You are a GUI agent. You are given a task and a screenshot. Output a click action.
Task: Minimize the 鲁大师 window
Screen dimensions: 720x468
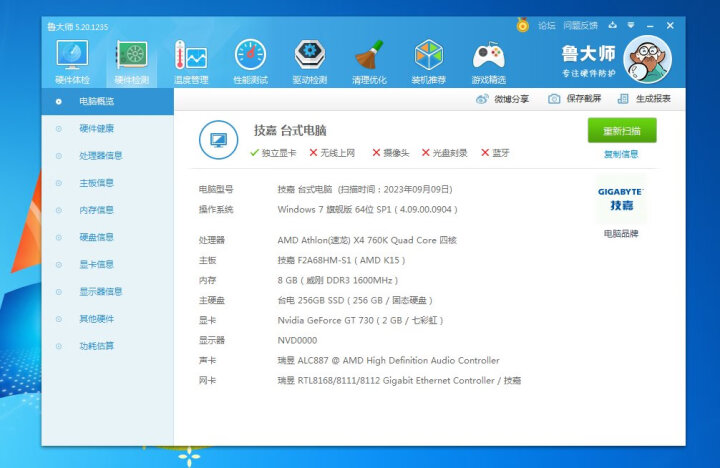coord(650,26)
